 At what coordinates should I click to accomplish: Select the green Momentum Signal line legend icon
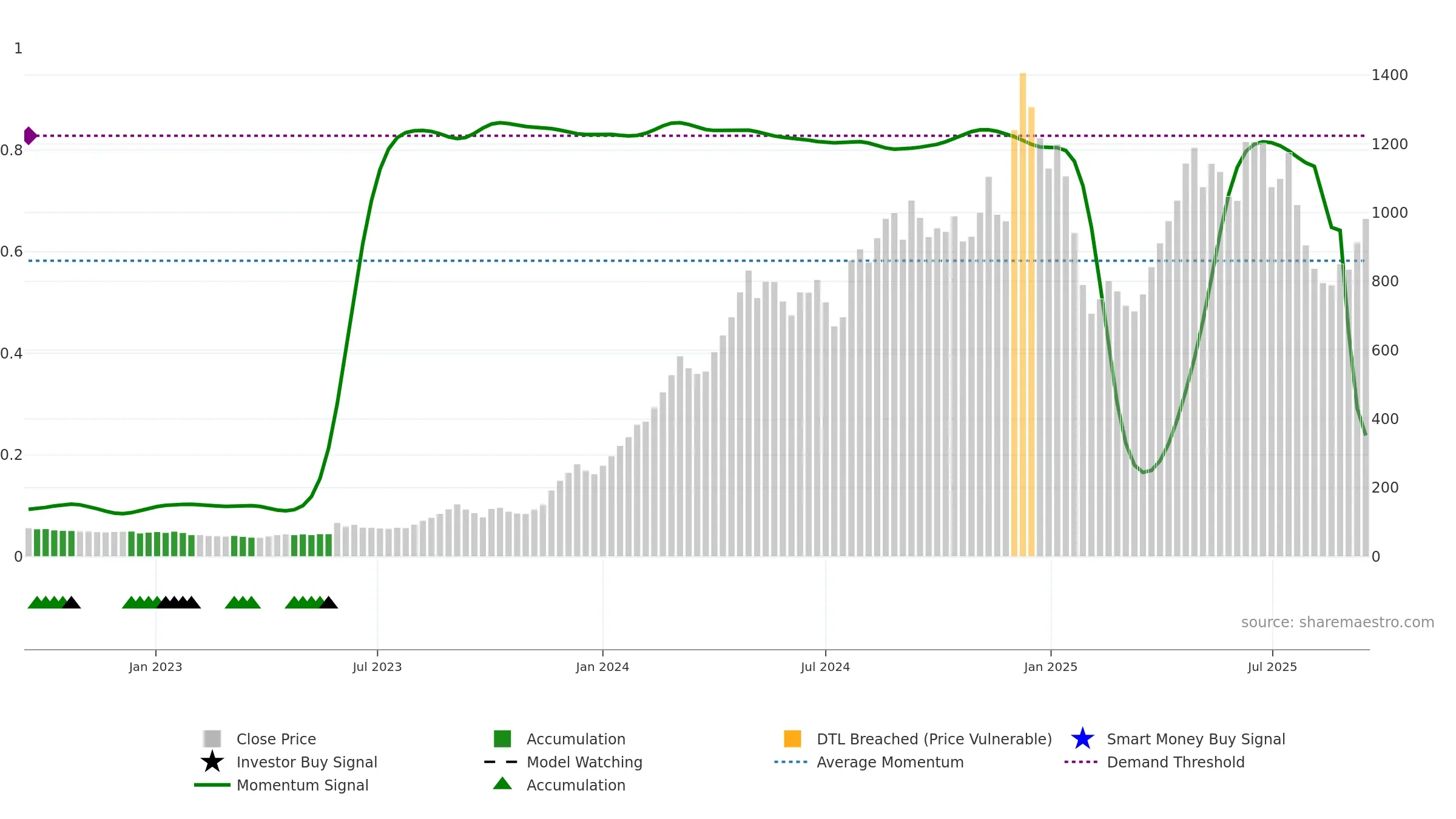(212, 785)
